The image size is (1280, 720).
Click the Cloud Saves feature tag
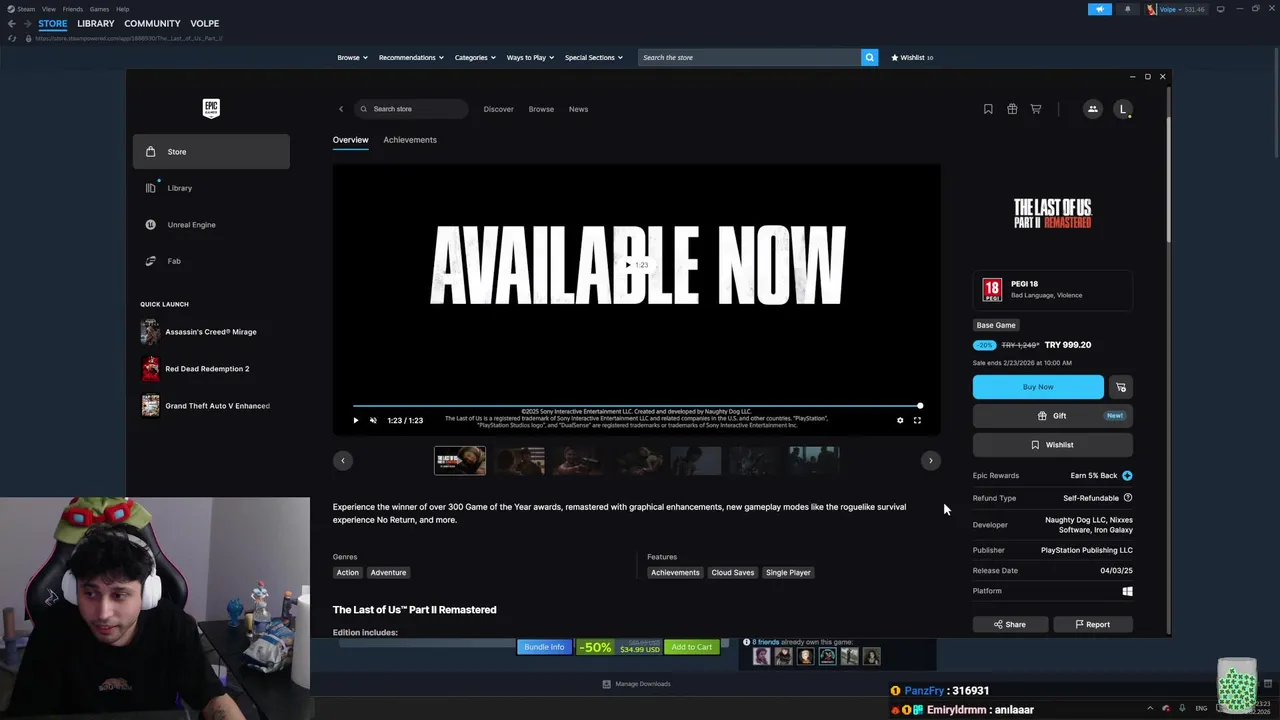click(x=733, y=573)
